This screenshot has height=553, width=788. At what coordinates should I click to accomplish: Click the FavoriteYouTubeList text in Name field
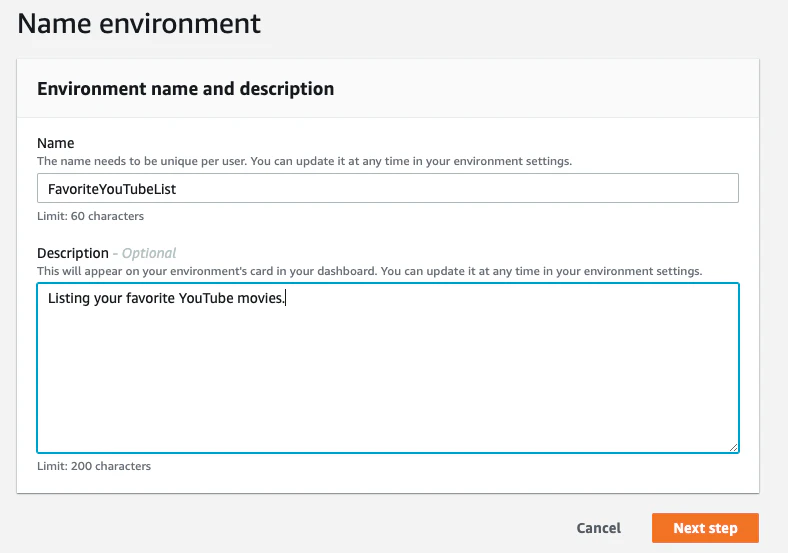pos(112,189)
